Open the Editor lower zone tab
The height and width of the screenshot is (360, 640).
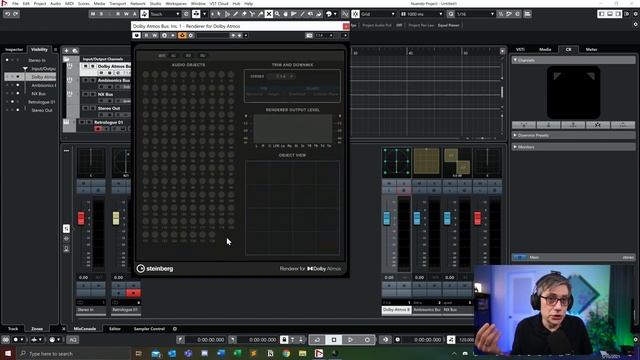tap(115, 329)
